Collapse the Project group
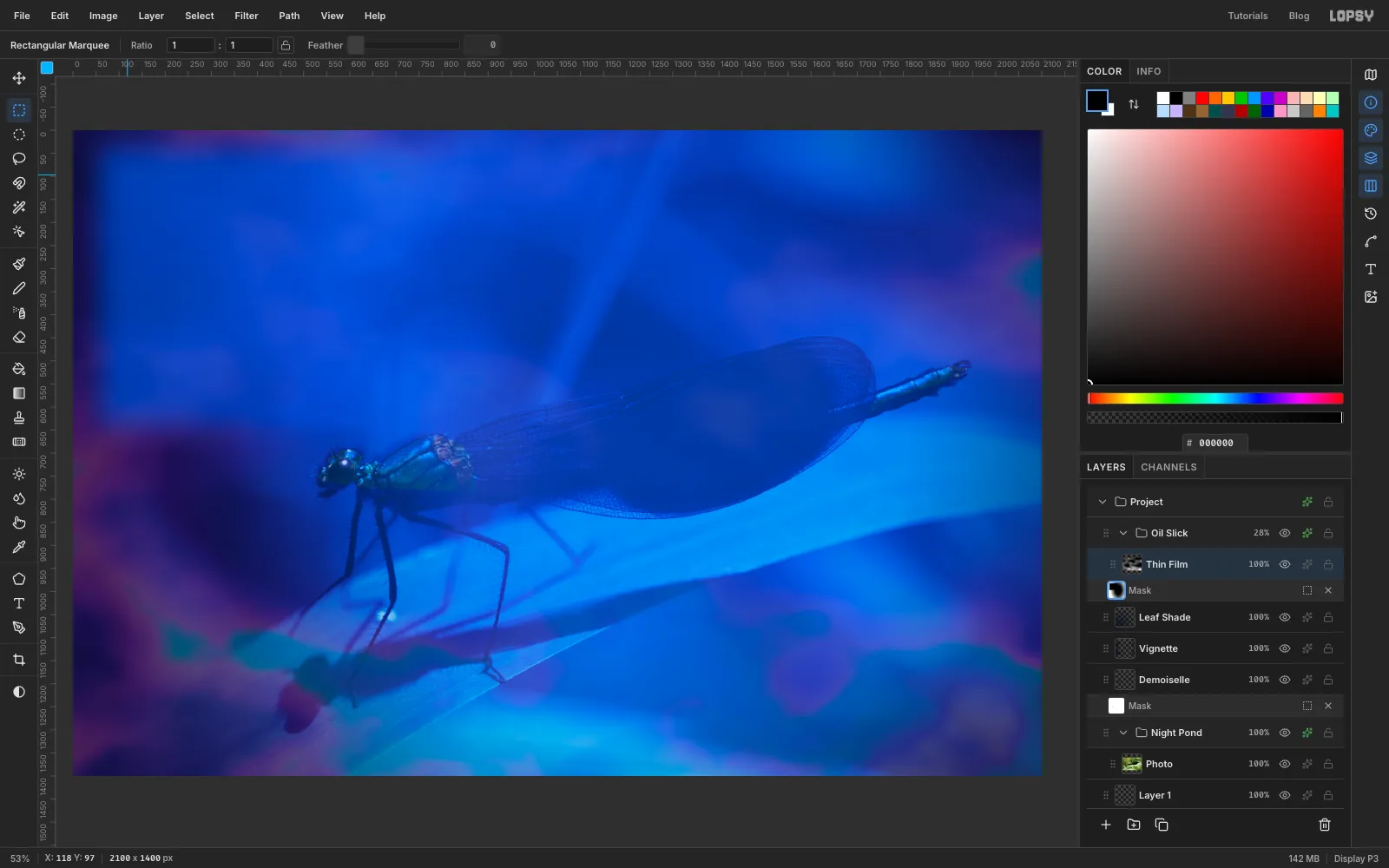Viewport: 1389px width, 868px height. pyautogui.click(x=1103, y=502)
